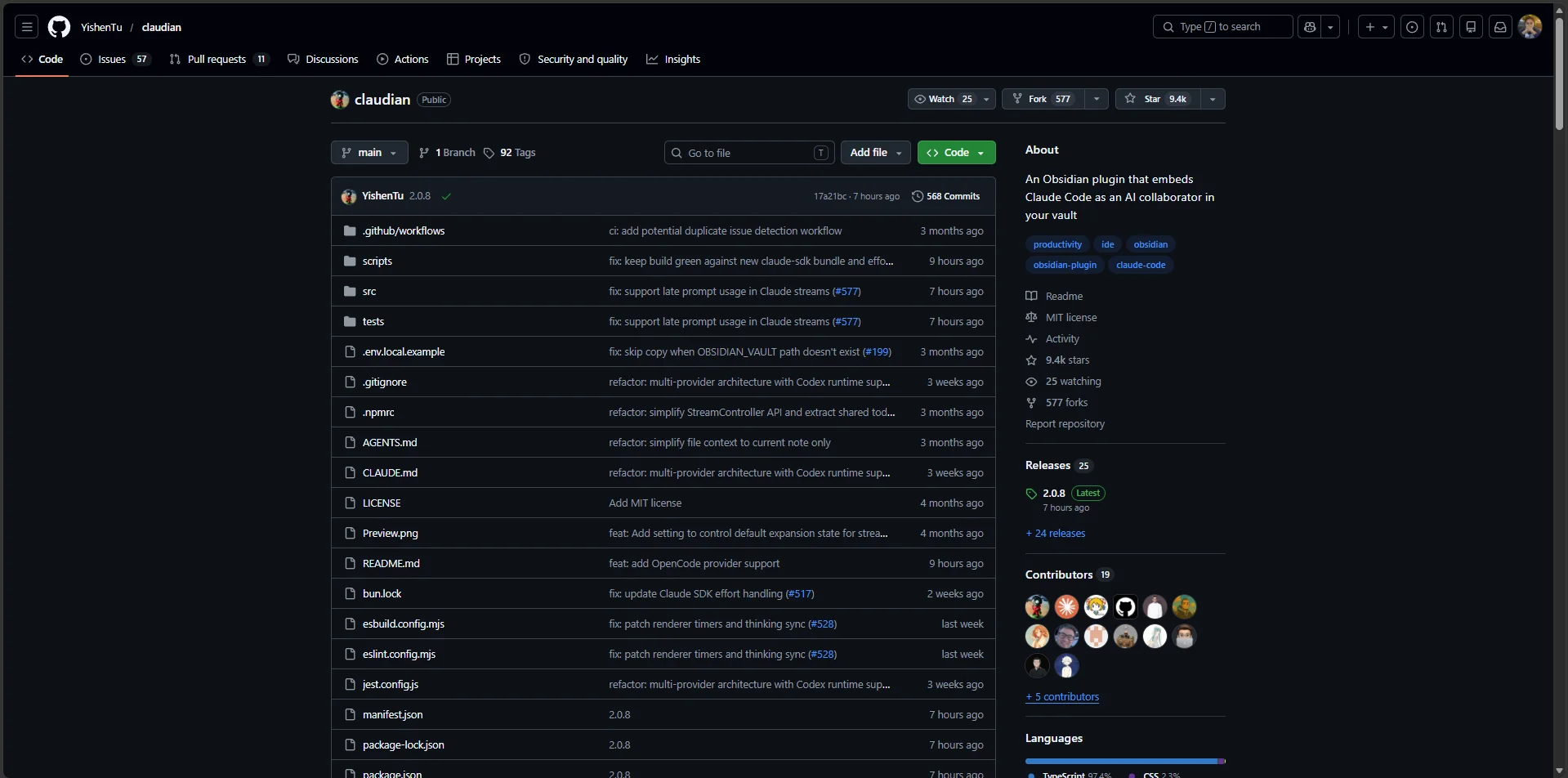Open the + 24 releases link

tap(1056, 533)
